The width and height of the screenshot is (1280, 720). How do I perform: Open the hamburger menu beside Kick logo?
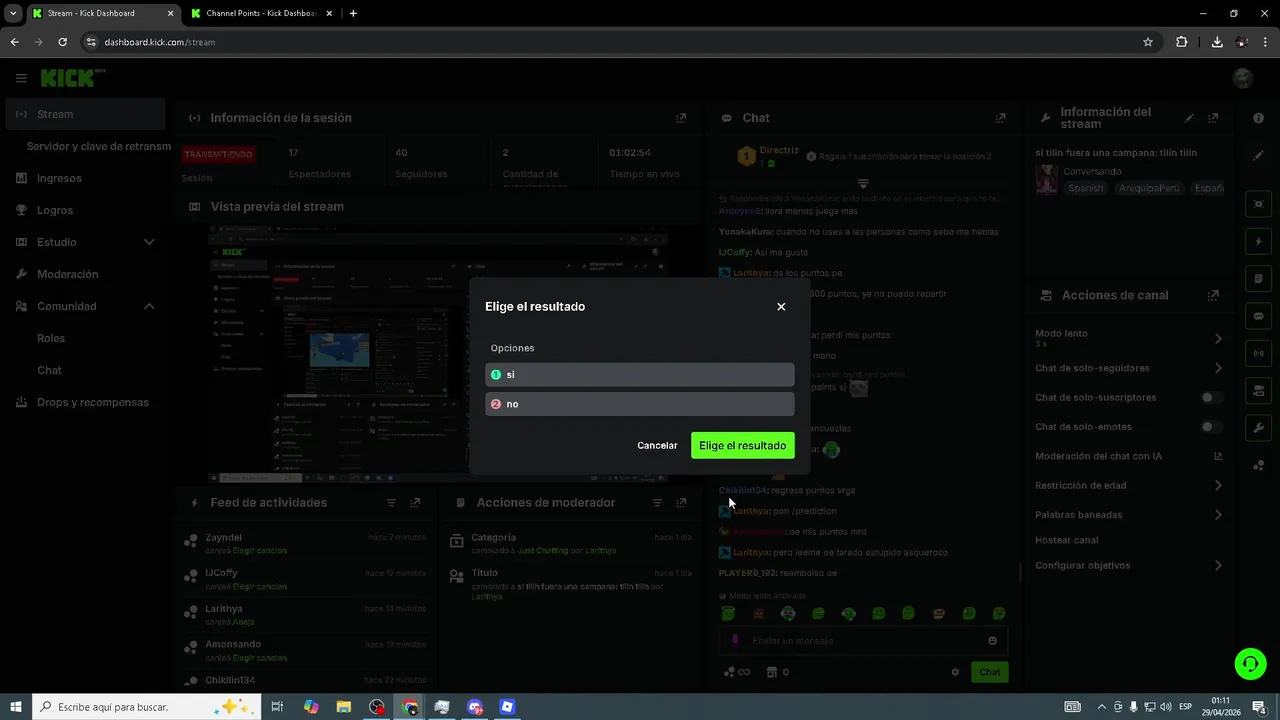[21, 78]
